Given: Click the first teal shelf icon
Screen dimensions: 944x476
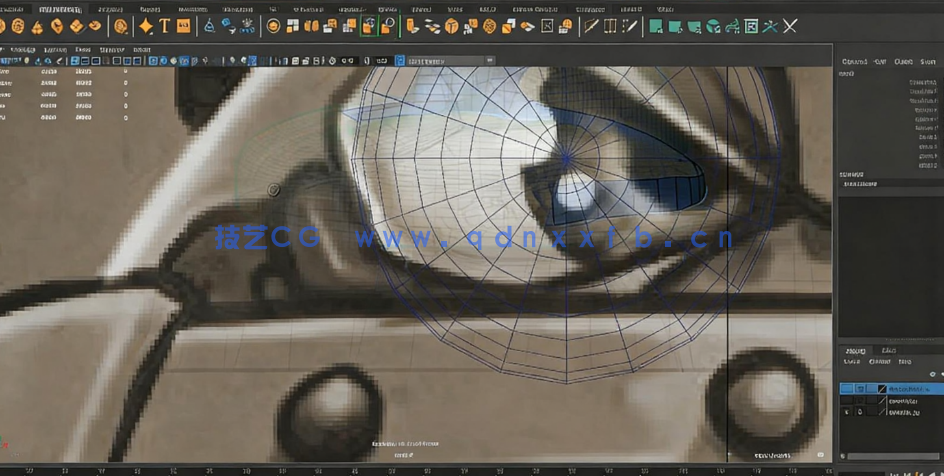Looking at the screenshot, I should (x=655, y=26).
